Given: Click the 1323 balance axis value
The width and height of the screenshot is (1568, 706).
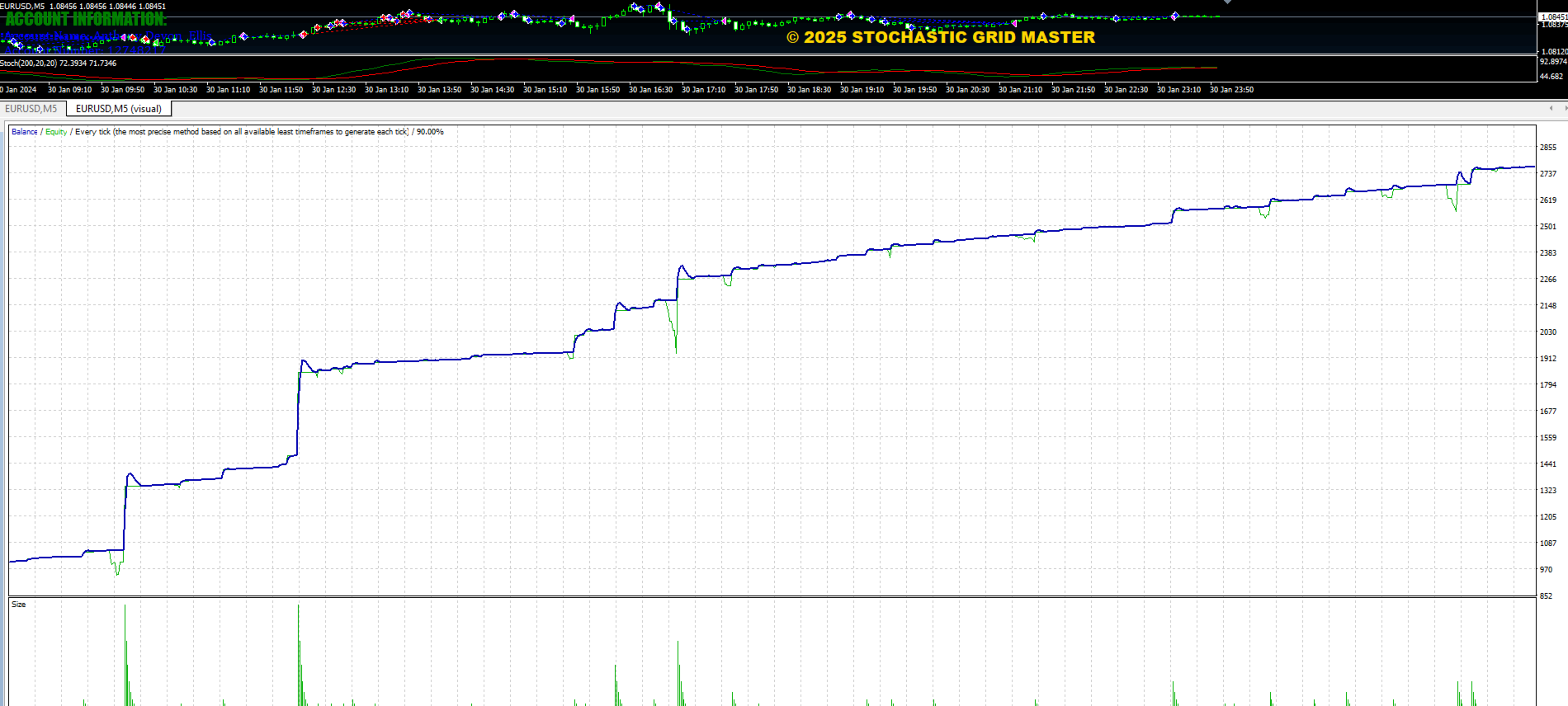Looking at the screenshot, I should (1548, 491).
